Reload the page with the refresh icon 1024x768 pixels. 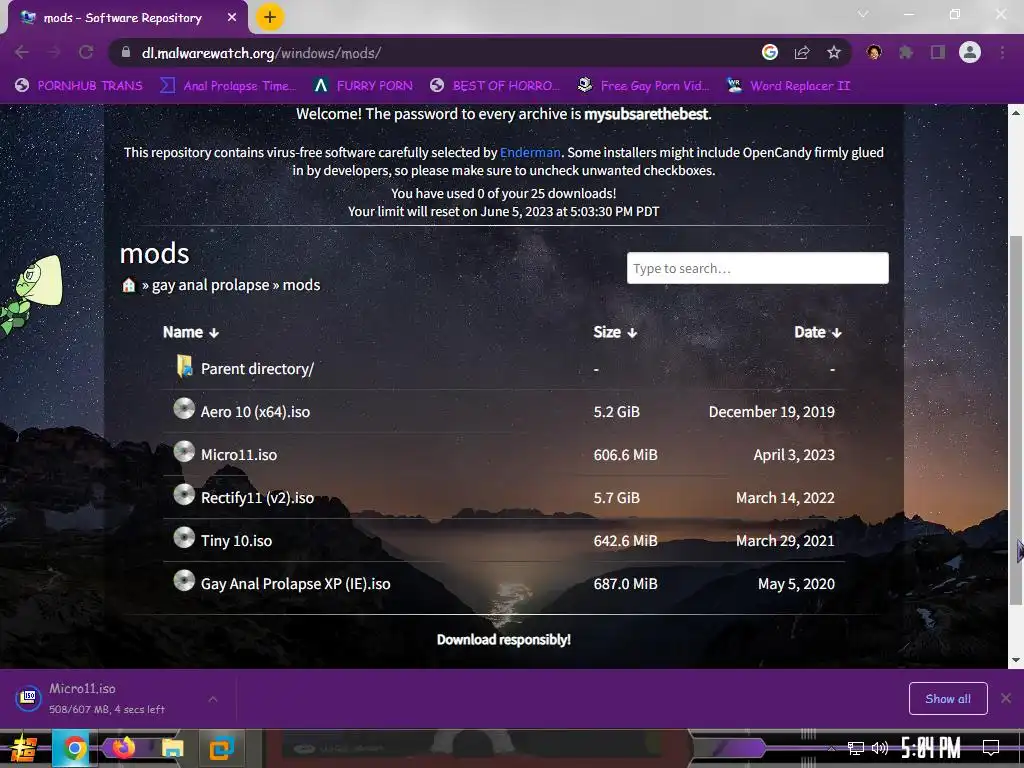[x=86, y=52]
